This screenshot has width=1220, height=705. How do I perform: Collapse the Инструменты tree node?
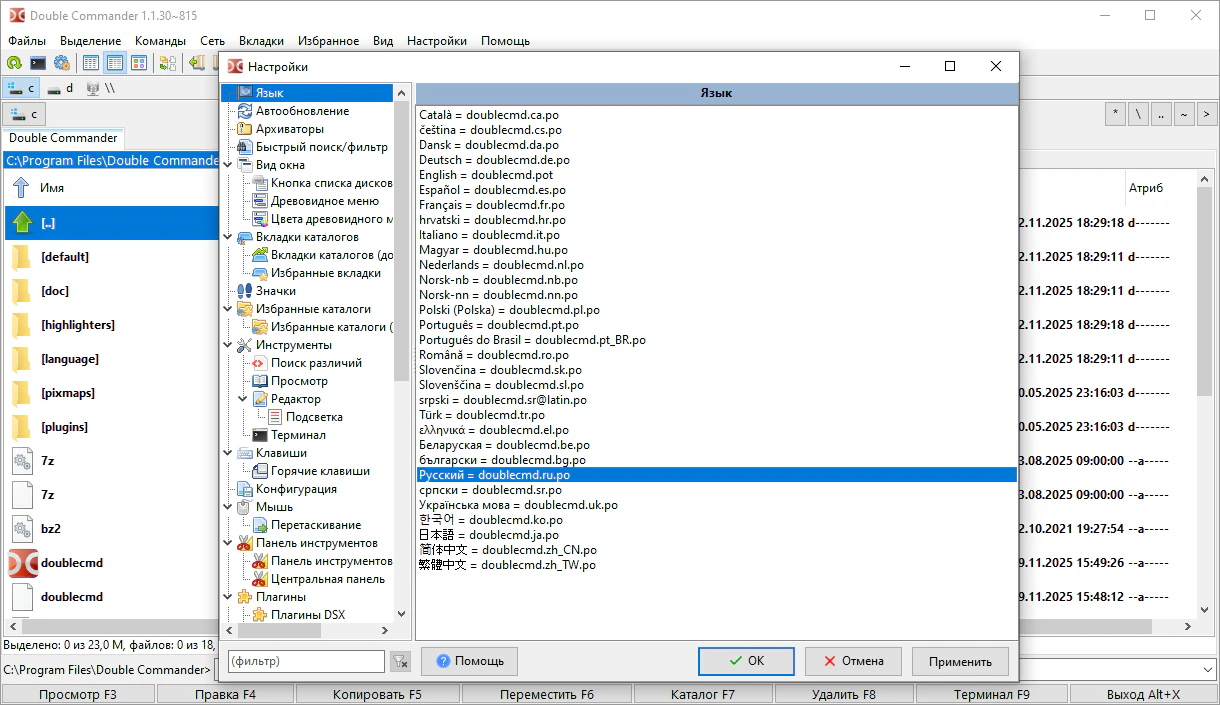tap(229, 345)
